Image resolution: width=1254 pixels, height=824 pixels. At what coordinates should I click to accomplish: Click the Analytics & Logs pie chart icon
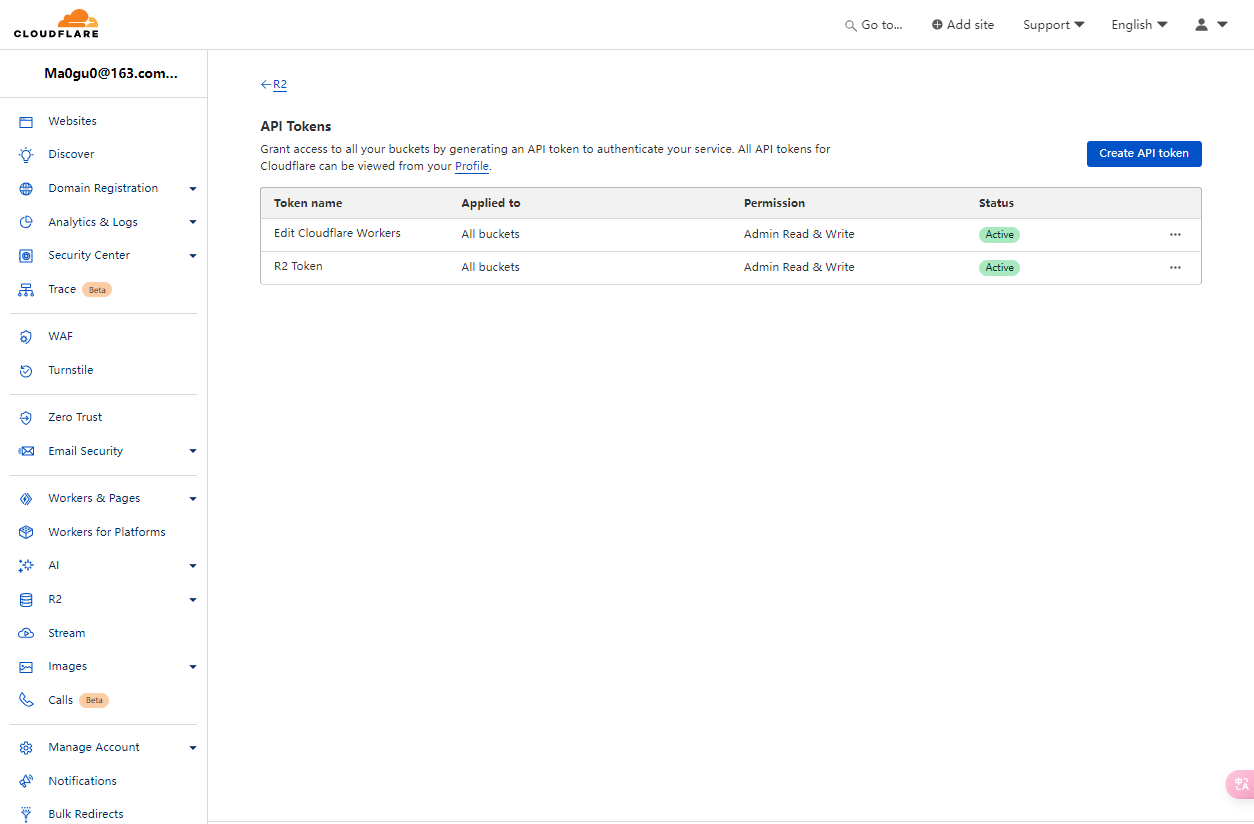[x=26, y=222]
